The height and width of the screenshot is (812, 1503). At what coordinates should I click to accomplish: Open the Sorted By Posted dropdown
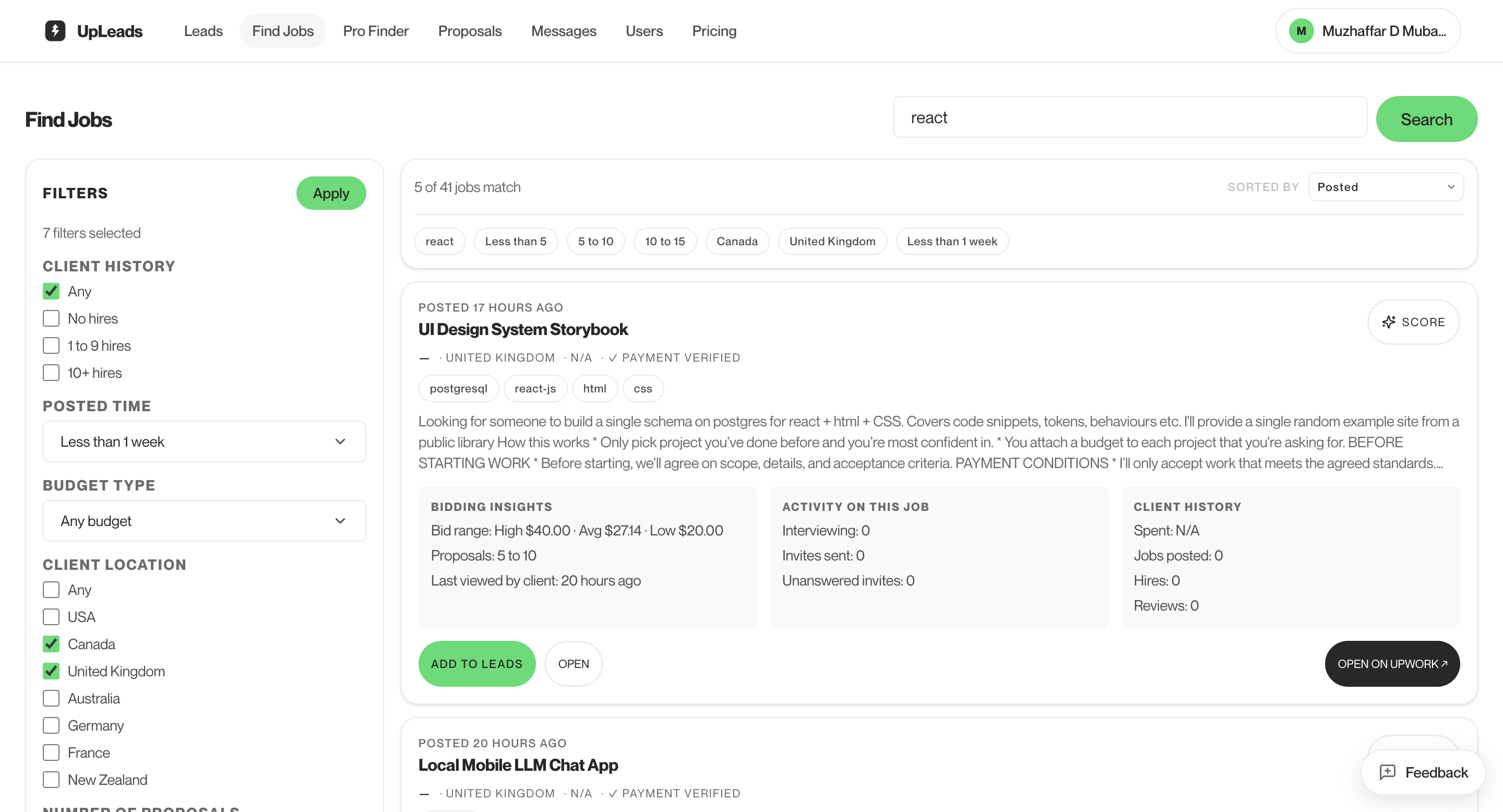coord(1386,187)
